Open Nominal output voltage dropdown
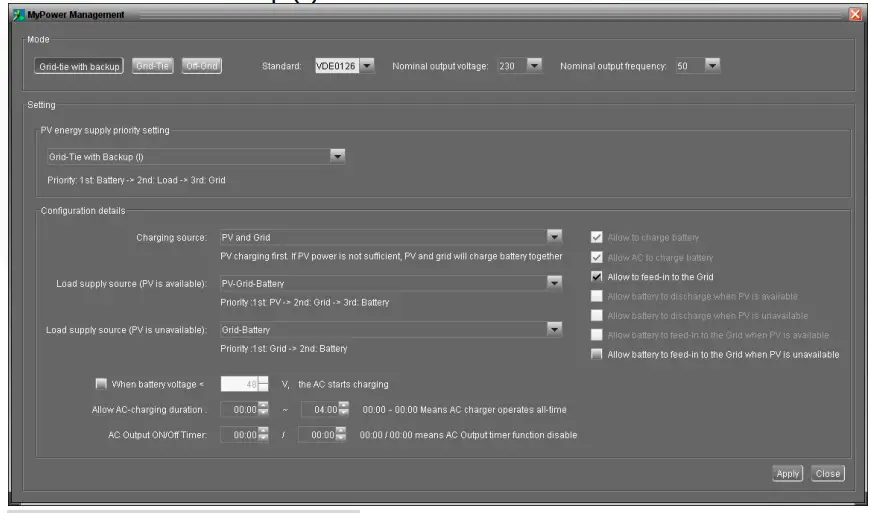Viewport: 871px width, 513px height. pos(534,66)
